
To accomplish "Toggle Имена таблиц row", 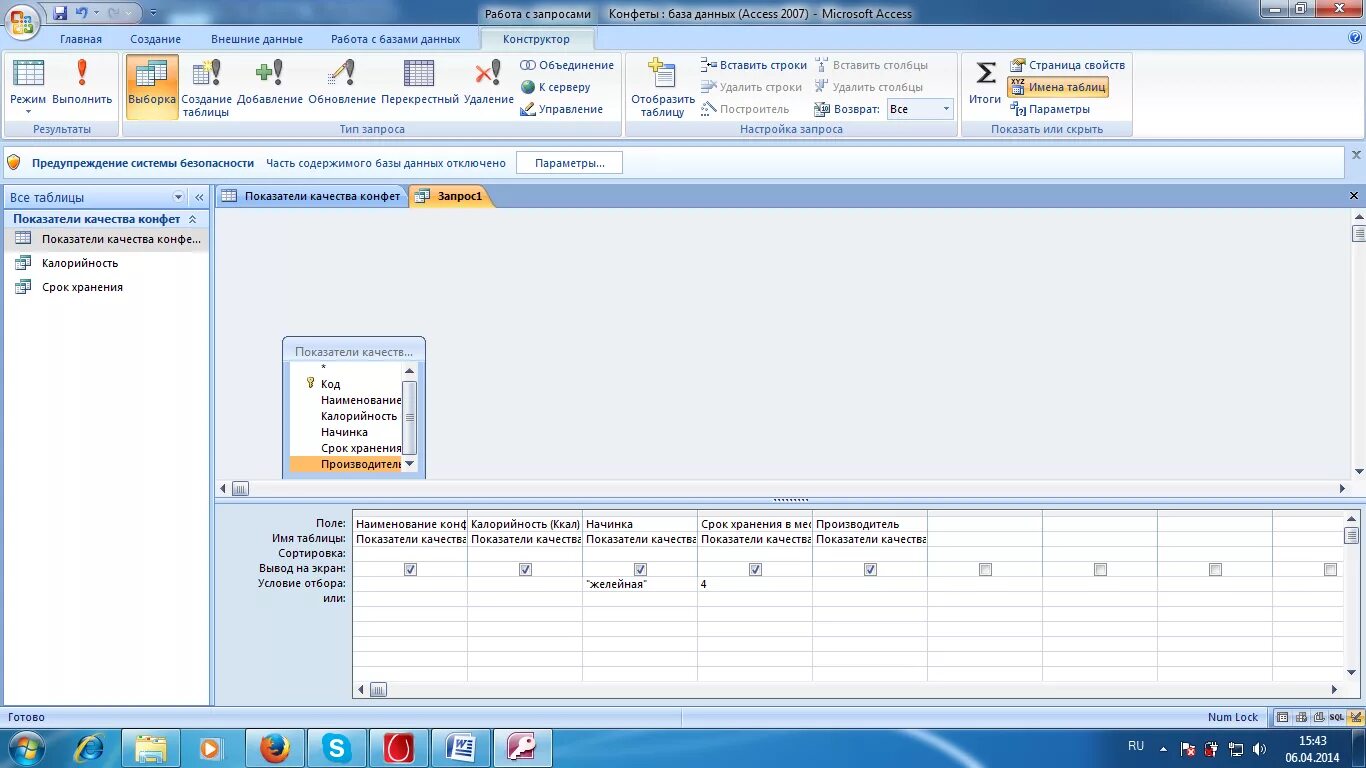I will (x=1058, y=87).
